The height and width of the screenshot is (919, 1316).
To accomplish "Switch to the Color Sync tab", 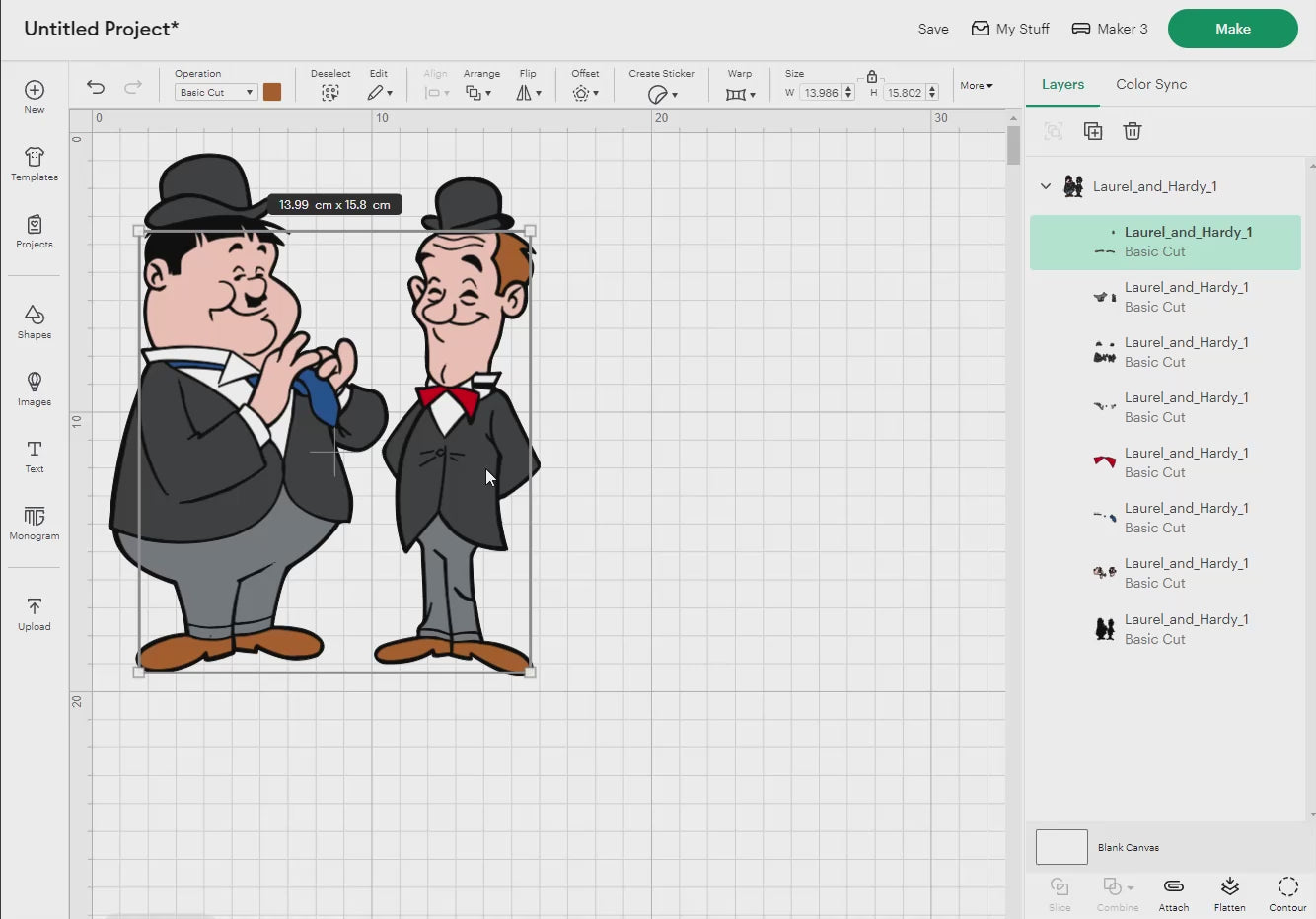I will (x=1151, y=85).
